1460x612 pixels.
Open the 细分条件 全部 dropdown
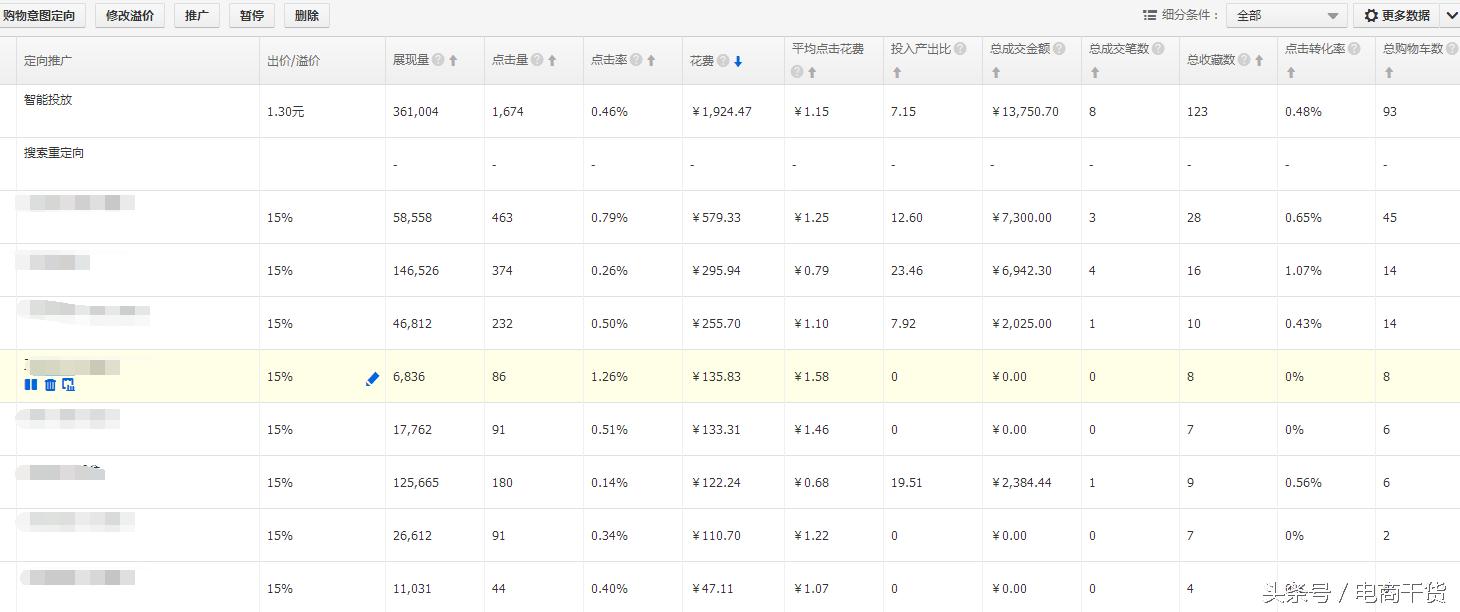click(x=1287, y=16)
